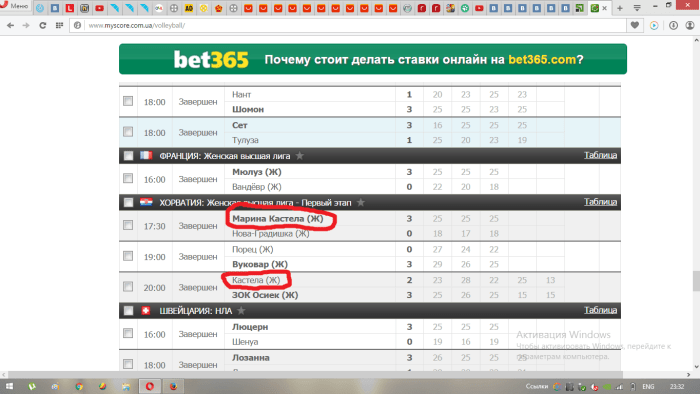Image resolution: width=700 pixels, height=394 pixels.
Task: Open the Windows Start button
Action: pyautogui.click(x=9, y=386)
